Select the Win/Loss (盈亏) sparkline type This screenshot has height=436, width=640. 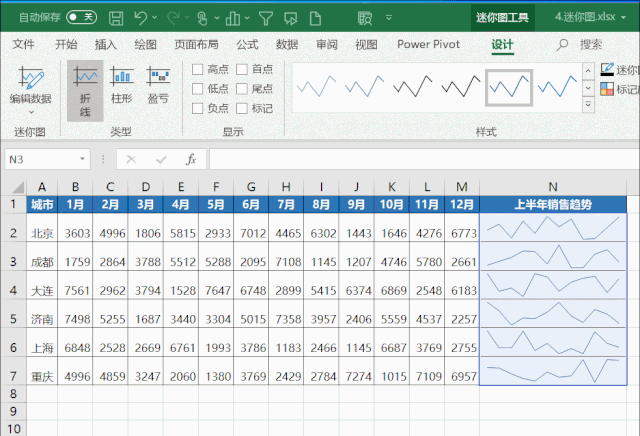(158, 86)
